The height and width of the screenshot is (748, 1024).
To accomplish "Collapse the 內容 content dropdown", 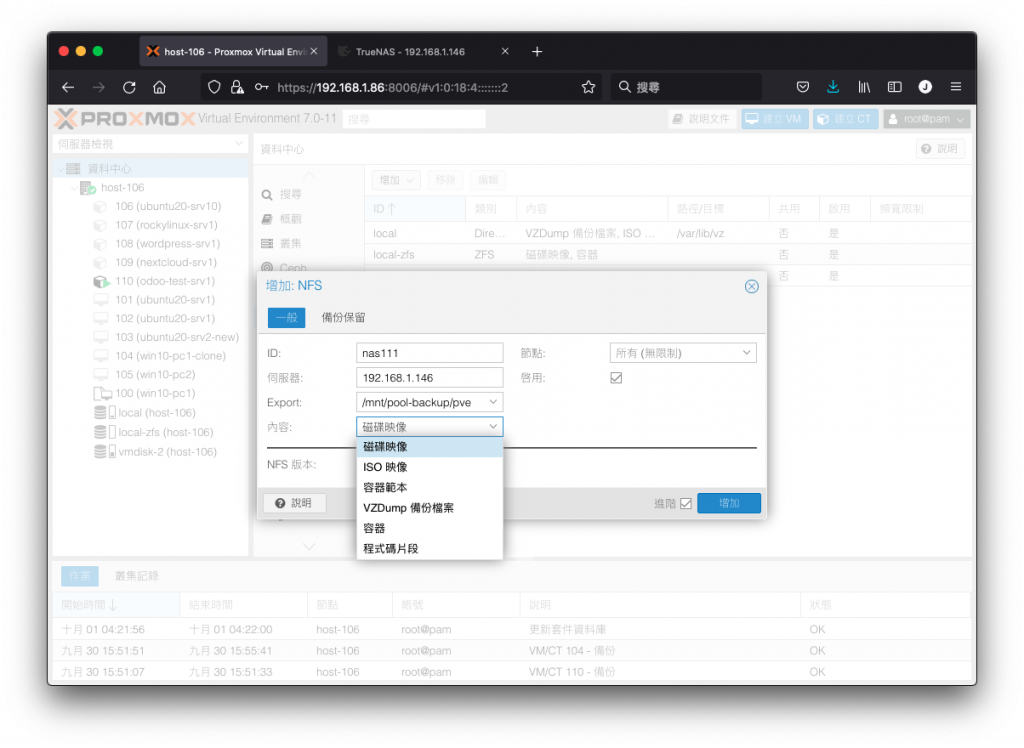I will pyautogui.click(x=494, y=427).
